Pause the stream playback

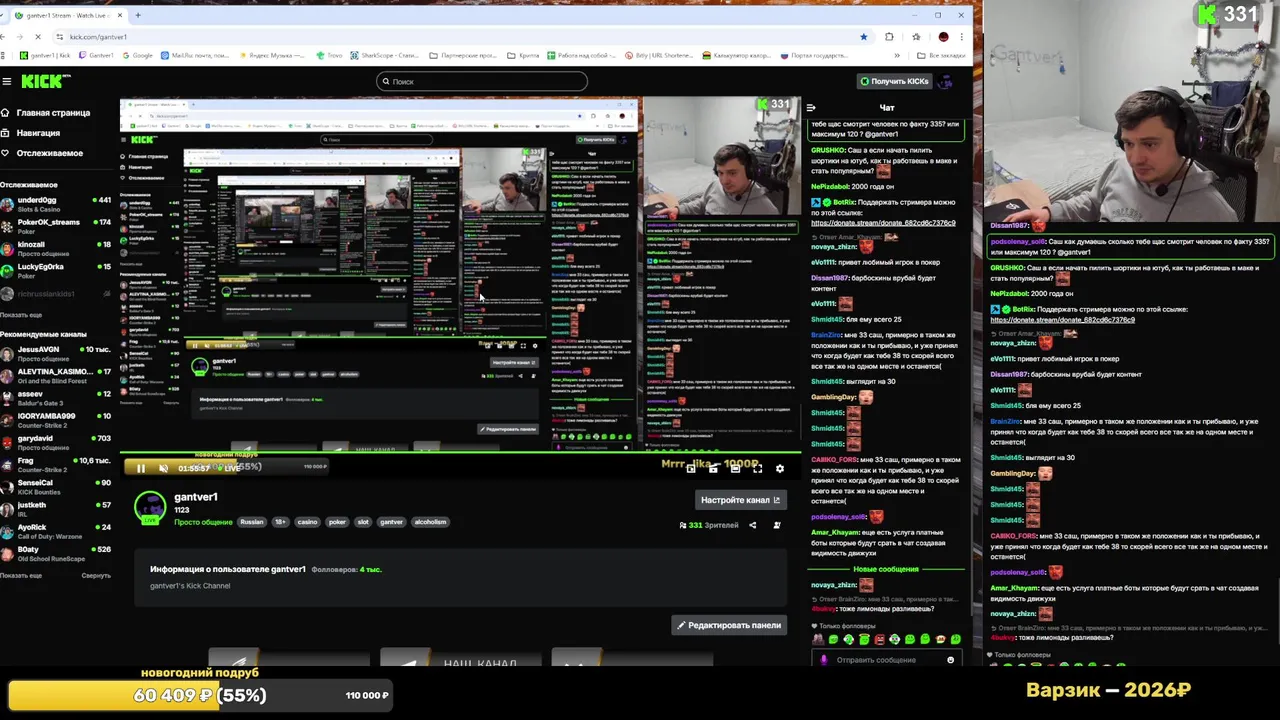tap(141, 468)
